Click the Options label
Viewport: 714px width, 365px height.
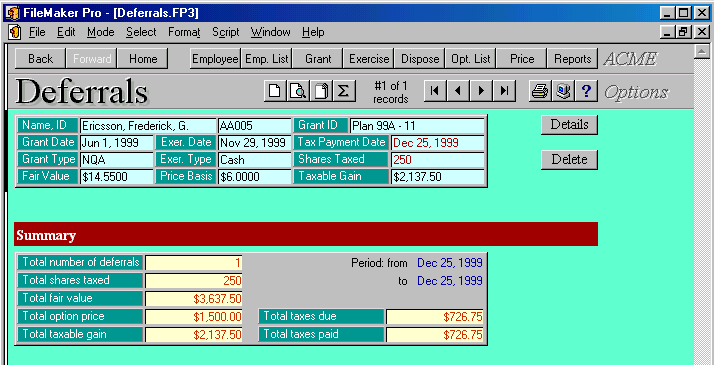pyautogui.click(x=636, y=92)
